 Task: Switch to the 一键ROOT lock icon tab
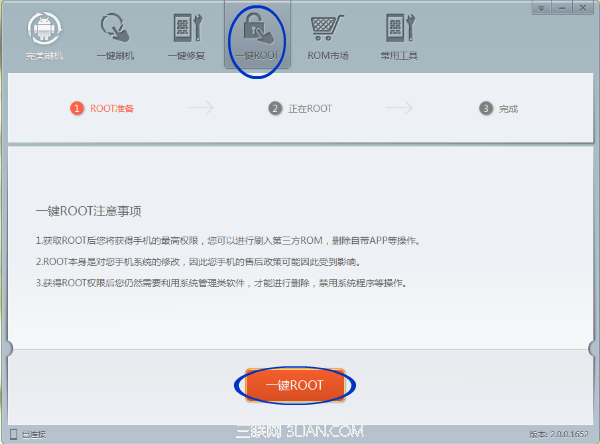pos(257,36)
